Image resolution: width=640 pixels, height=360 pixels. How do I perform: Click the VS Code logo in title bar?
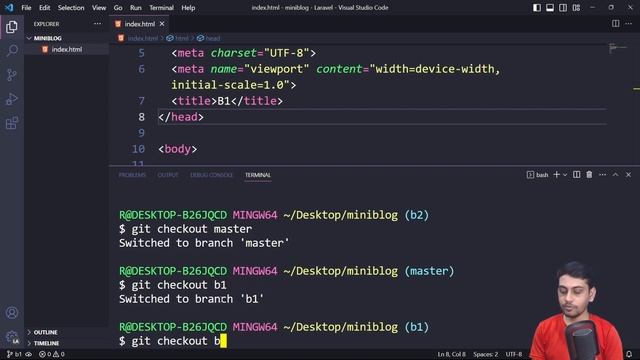(x=9, y=8)
